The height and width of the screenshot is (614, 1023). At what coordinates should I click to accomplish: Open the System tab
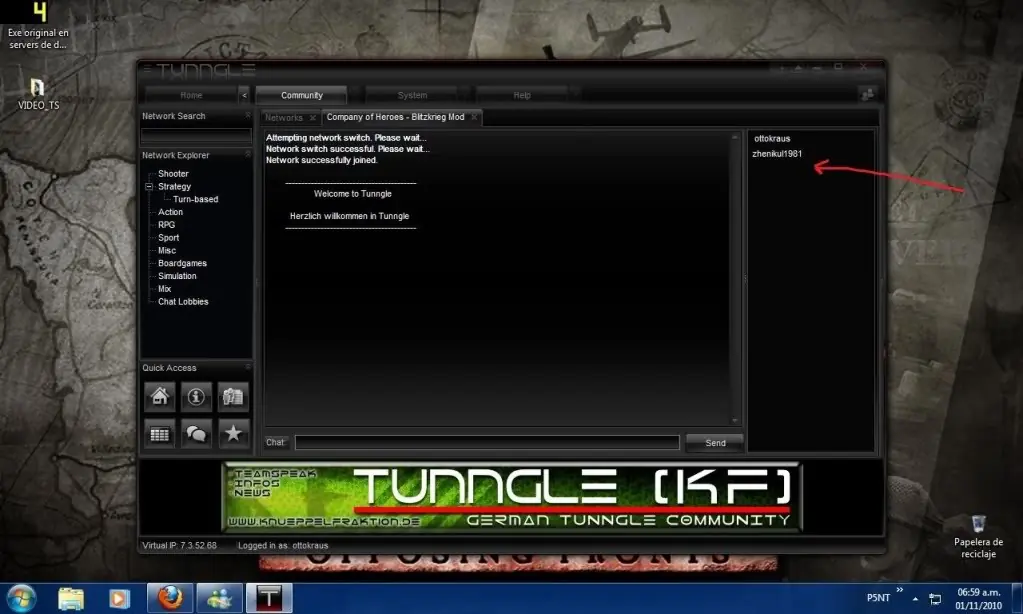pyautogui.click(x=412, y=95)
